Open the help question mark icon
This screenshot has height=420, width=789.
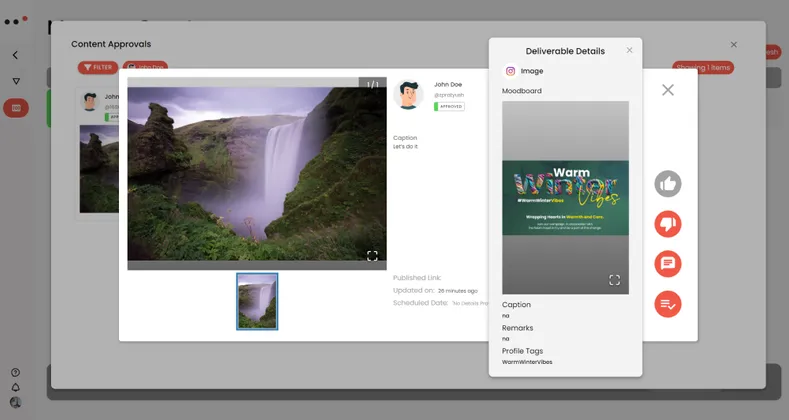(x=15, y=373)
